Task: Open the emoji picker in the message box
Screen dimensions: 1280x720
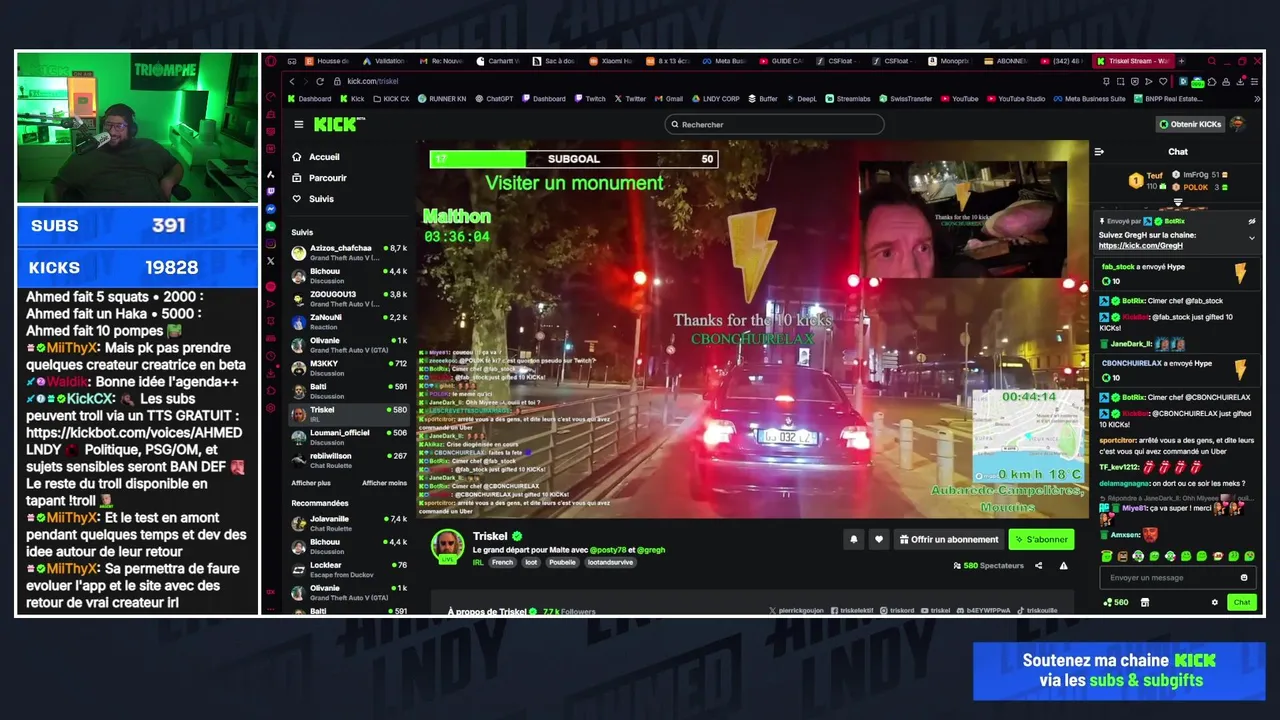Action: coord(1244,577)
